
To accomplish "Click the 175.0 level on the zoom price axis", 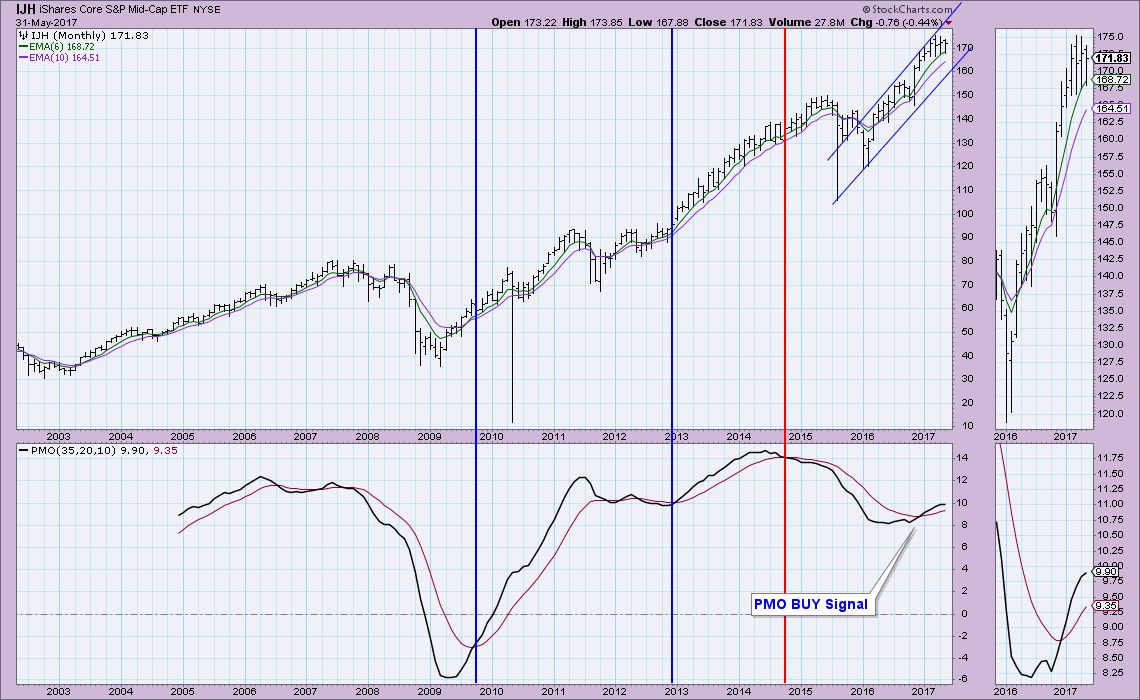I will (x=1108, y=37).
